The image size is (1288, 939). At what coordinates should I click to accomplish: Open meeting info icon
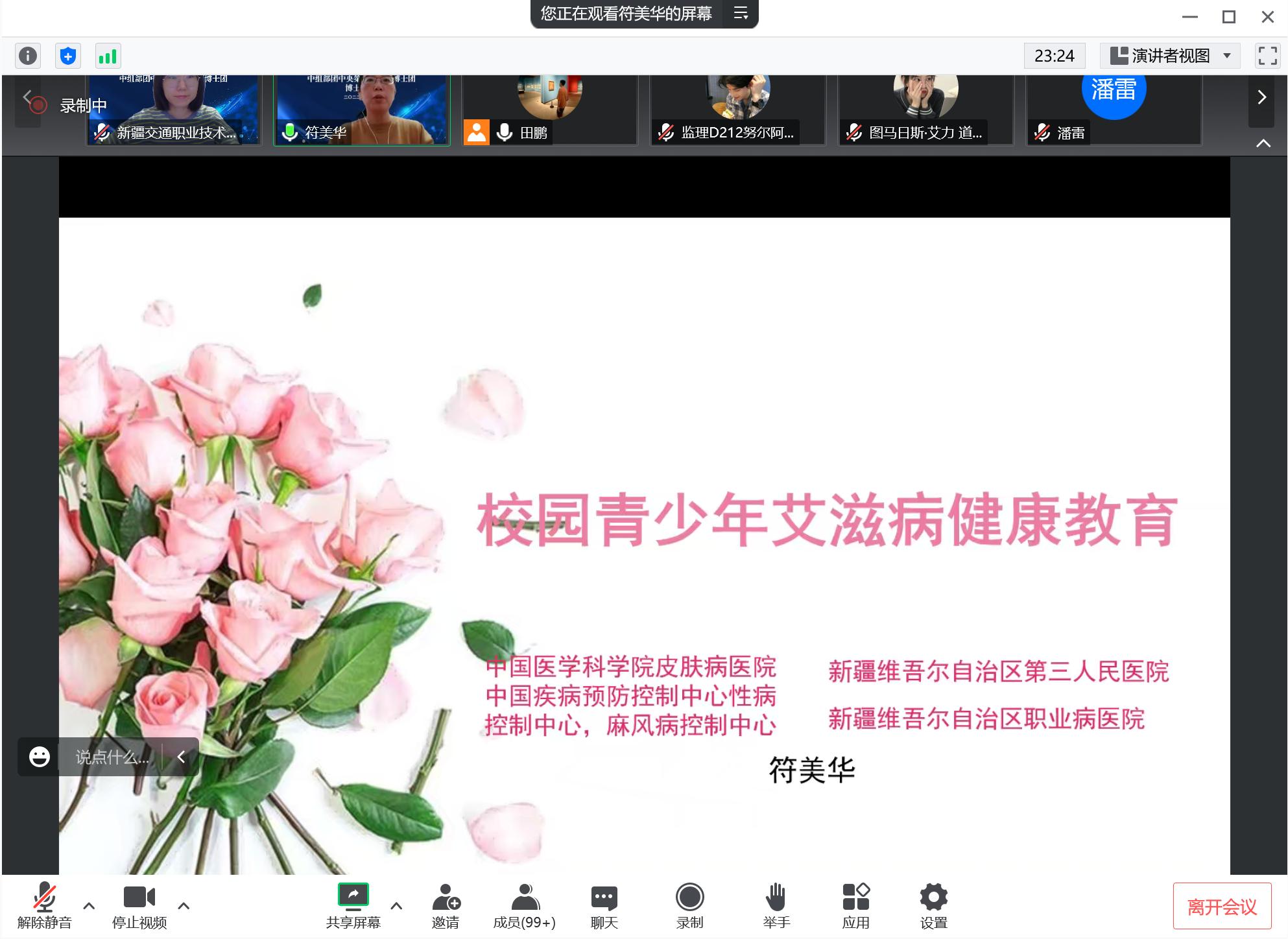[x=27, y=56]
